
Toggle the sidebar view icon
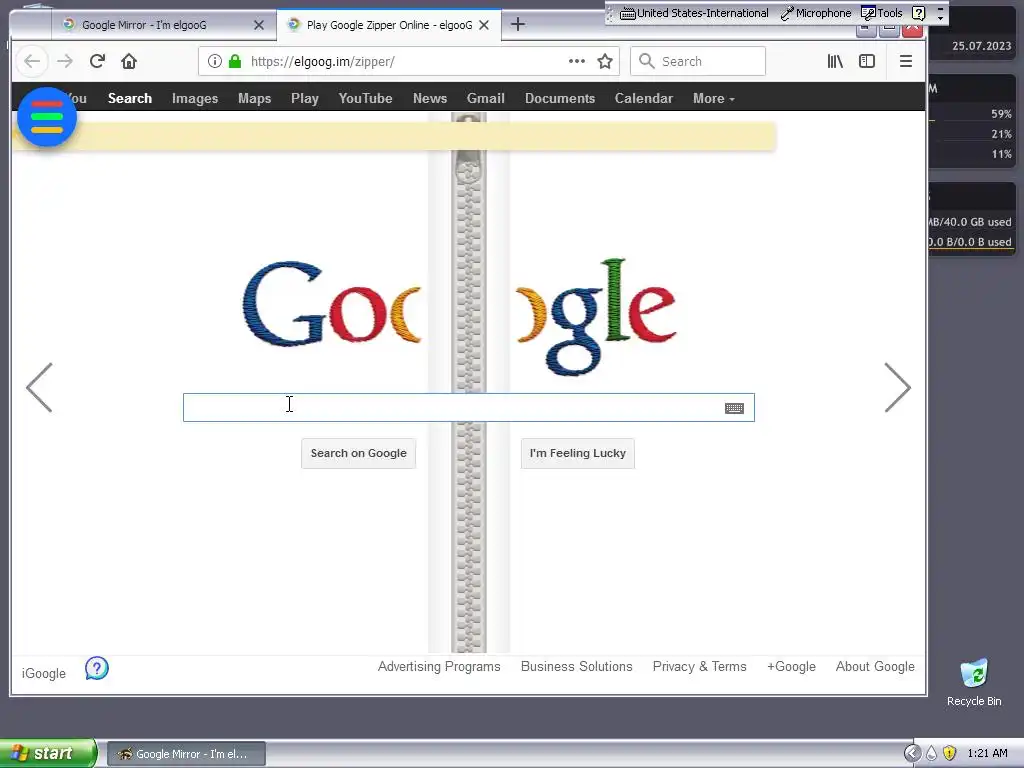[x=867, y=61]
